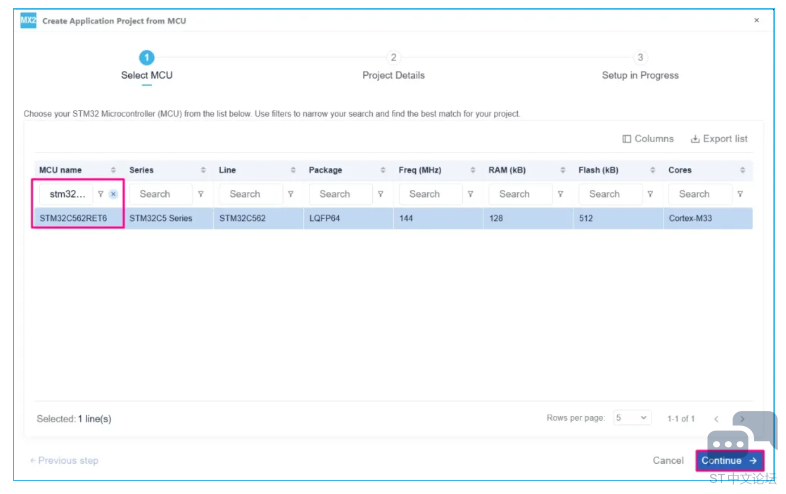Open filter options for MCU name
Image resolution: width=786 pixels, height=494 pixels.
tap(101, 194)
